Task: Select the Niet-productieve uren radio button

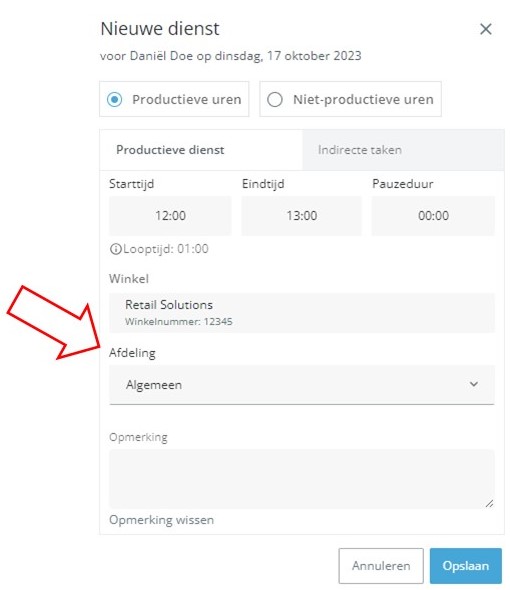Action: [x=275, y=100]
